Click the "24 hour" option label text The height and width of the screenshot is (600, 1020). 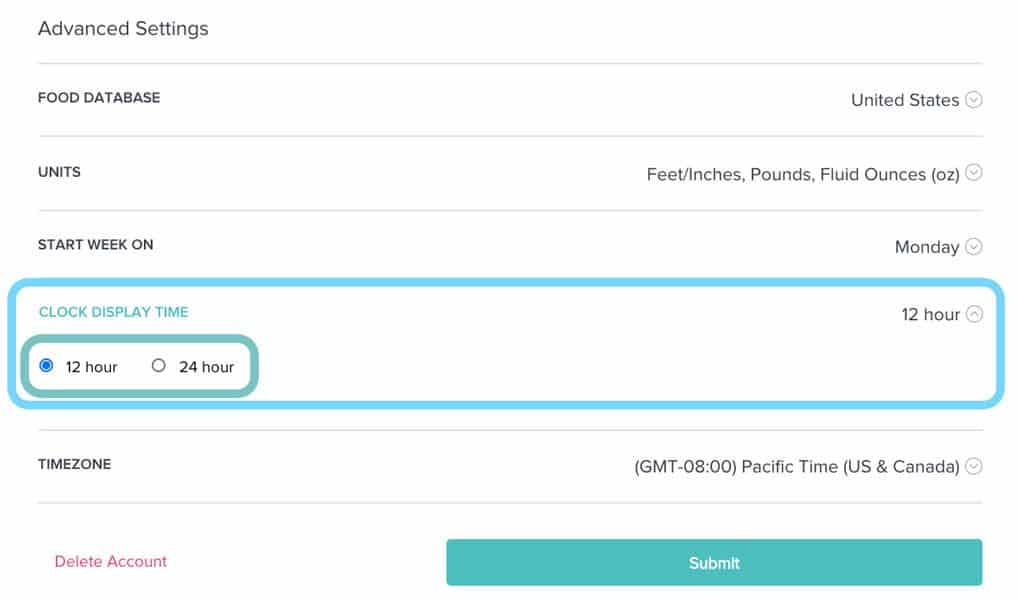[206, 367]
